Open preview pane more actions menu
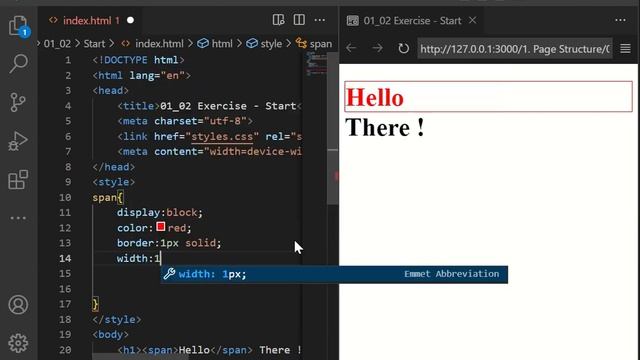640x360 pixels. click(x=620, y=20)
